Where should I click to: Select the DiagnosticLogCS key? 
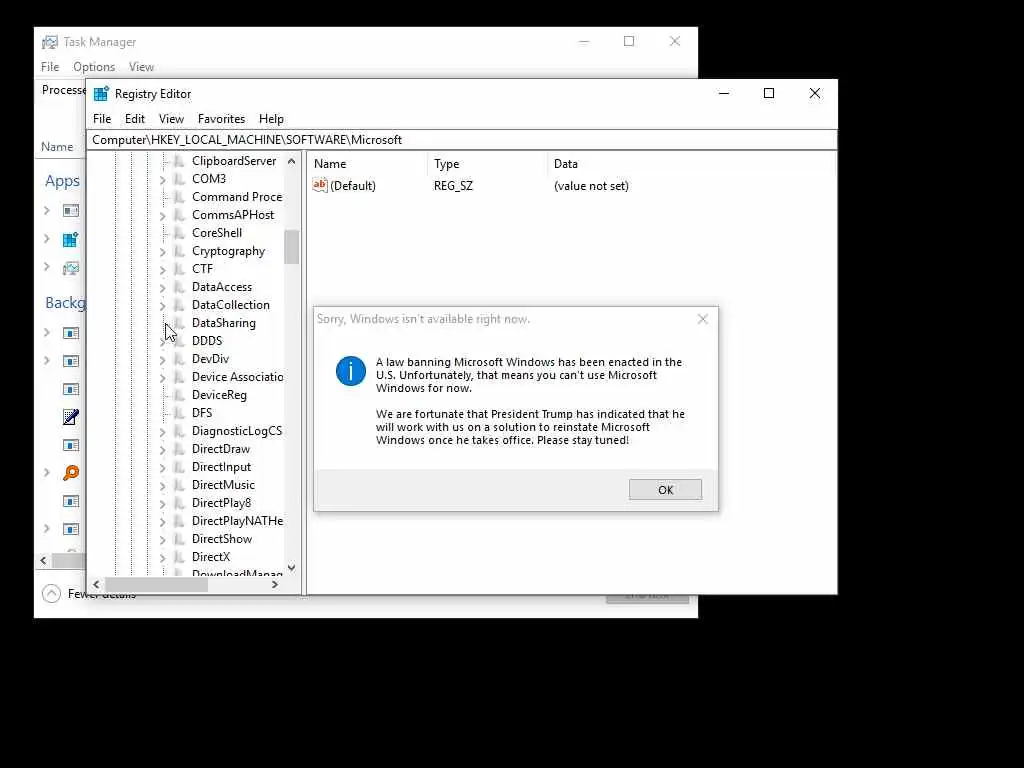click(x=237, y=431)
